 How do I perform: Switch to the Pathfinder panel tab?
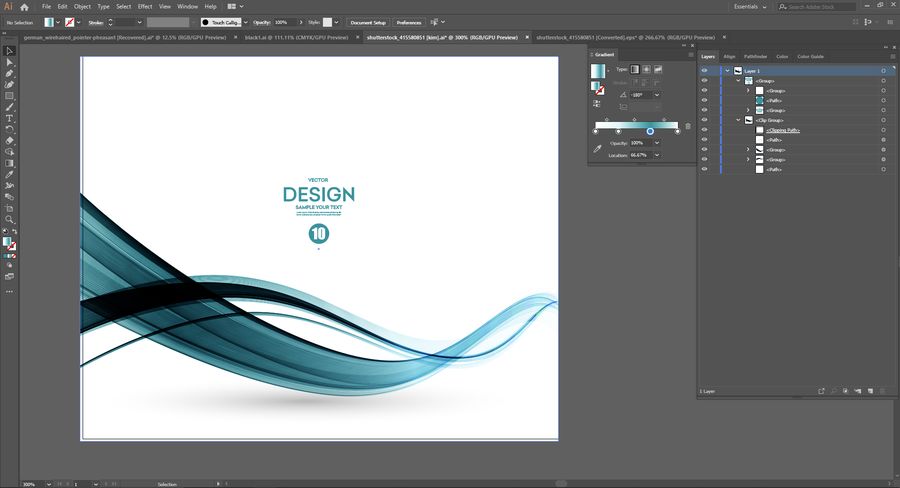coord(754,56)
